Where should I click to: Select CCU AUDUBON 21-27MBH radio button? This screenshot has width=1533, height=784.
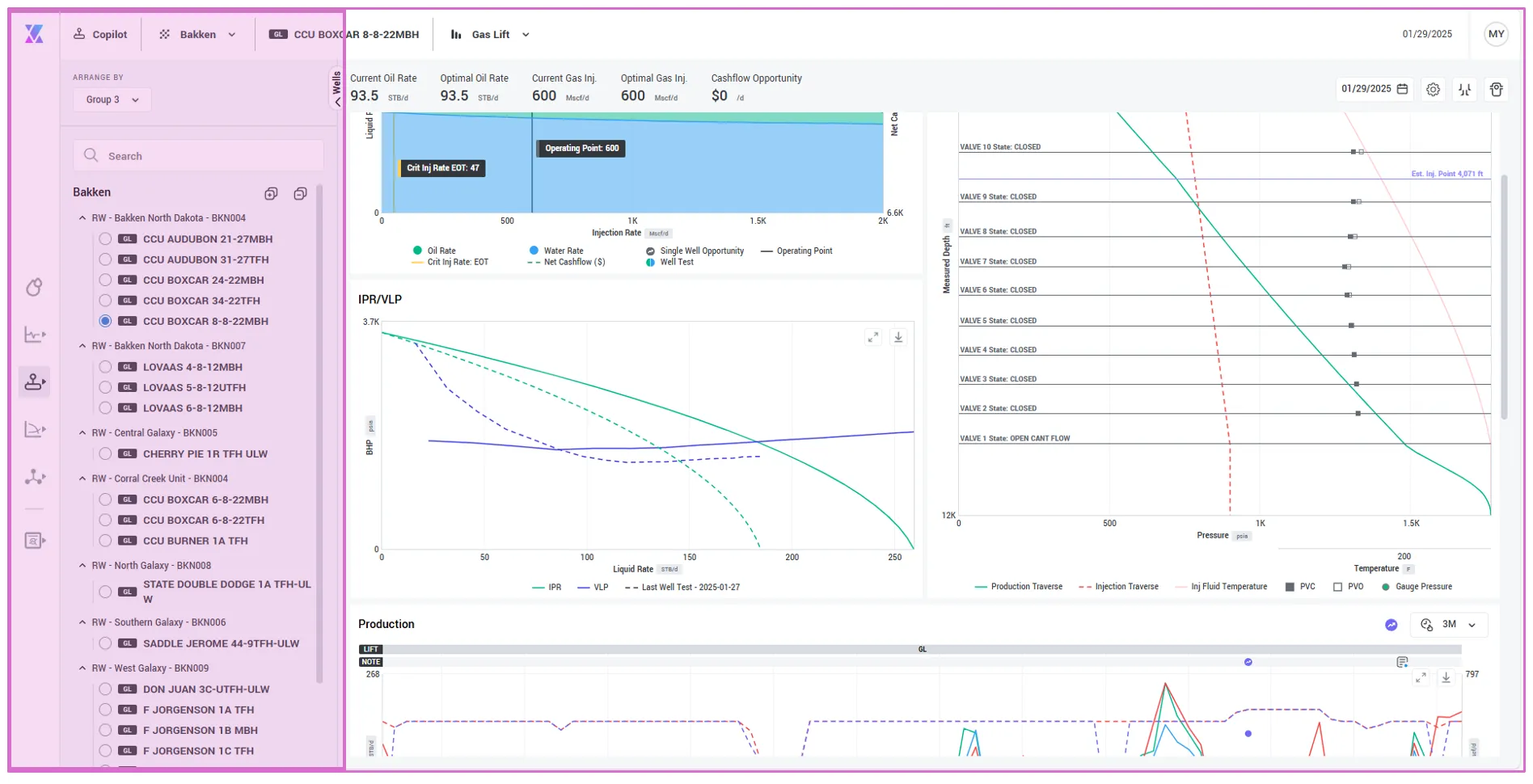click(105, 239)
